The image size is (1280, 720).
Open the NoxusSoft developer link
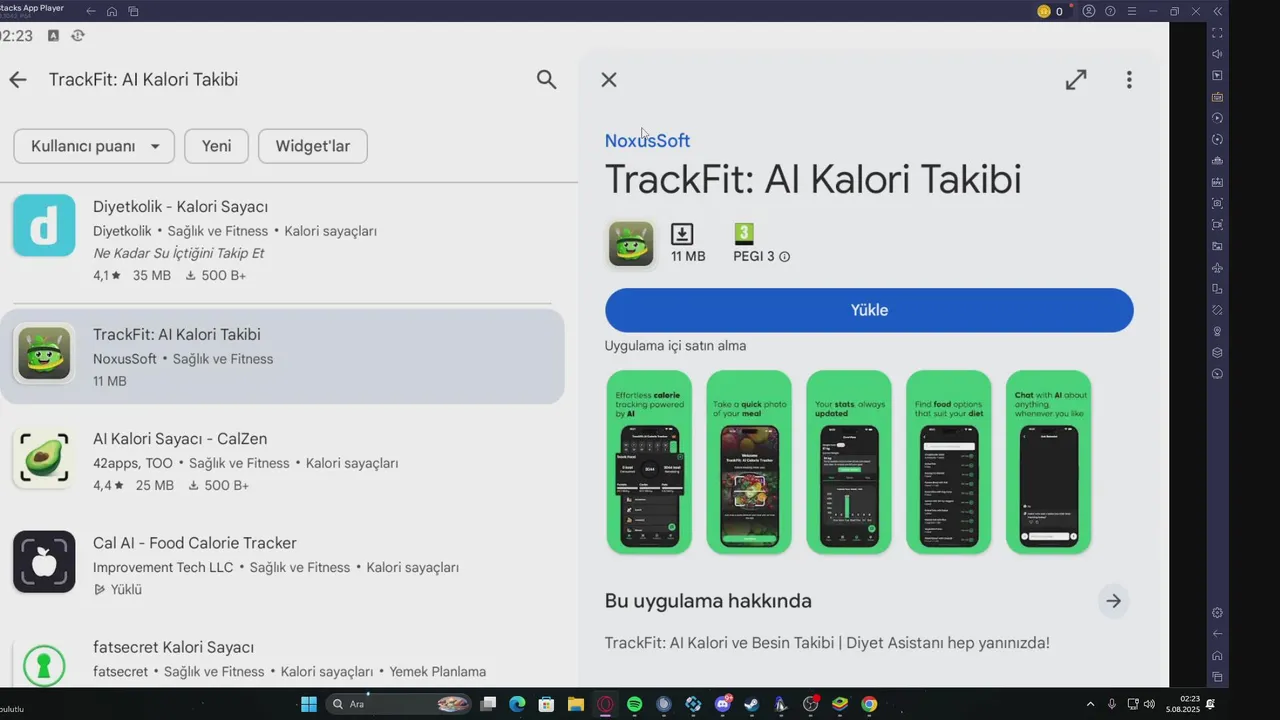coord(647,141)
